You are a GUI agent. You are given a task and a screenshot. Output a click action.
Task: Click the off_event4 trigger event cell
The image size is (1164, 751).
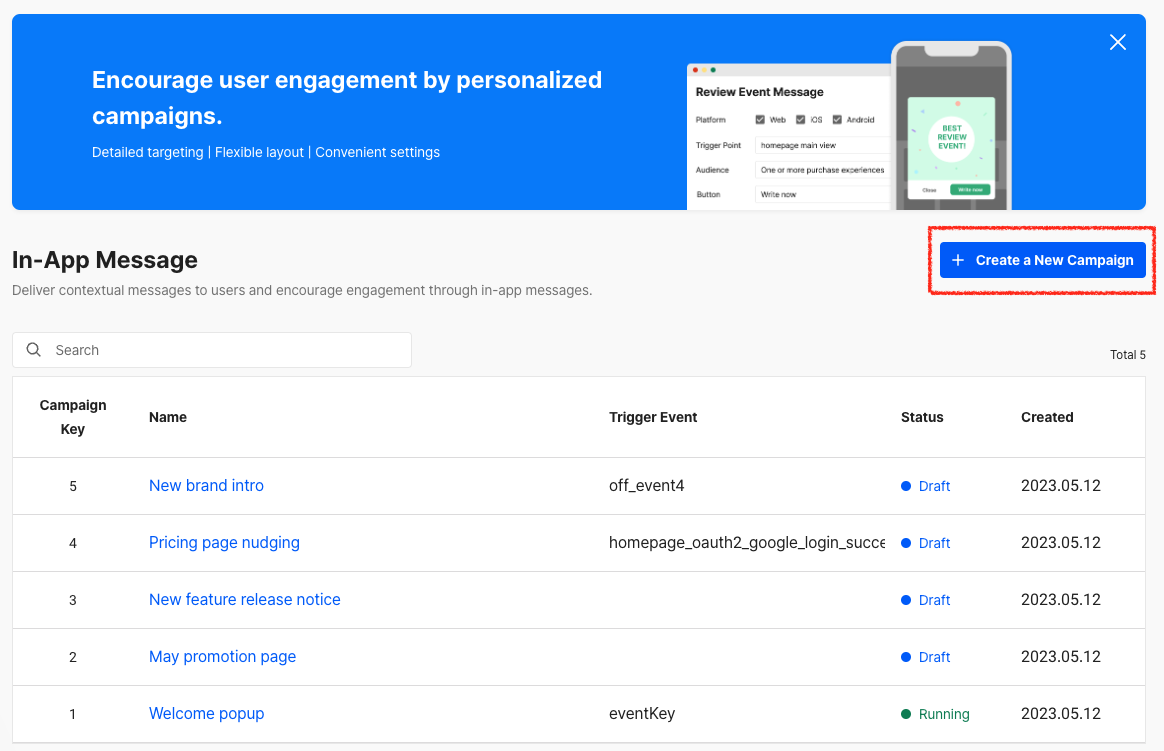[x=647, y=485]
